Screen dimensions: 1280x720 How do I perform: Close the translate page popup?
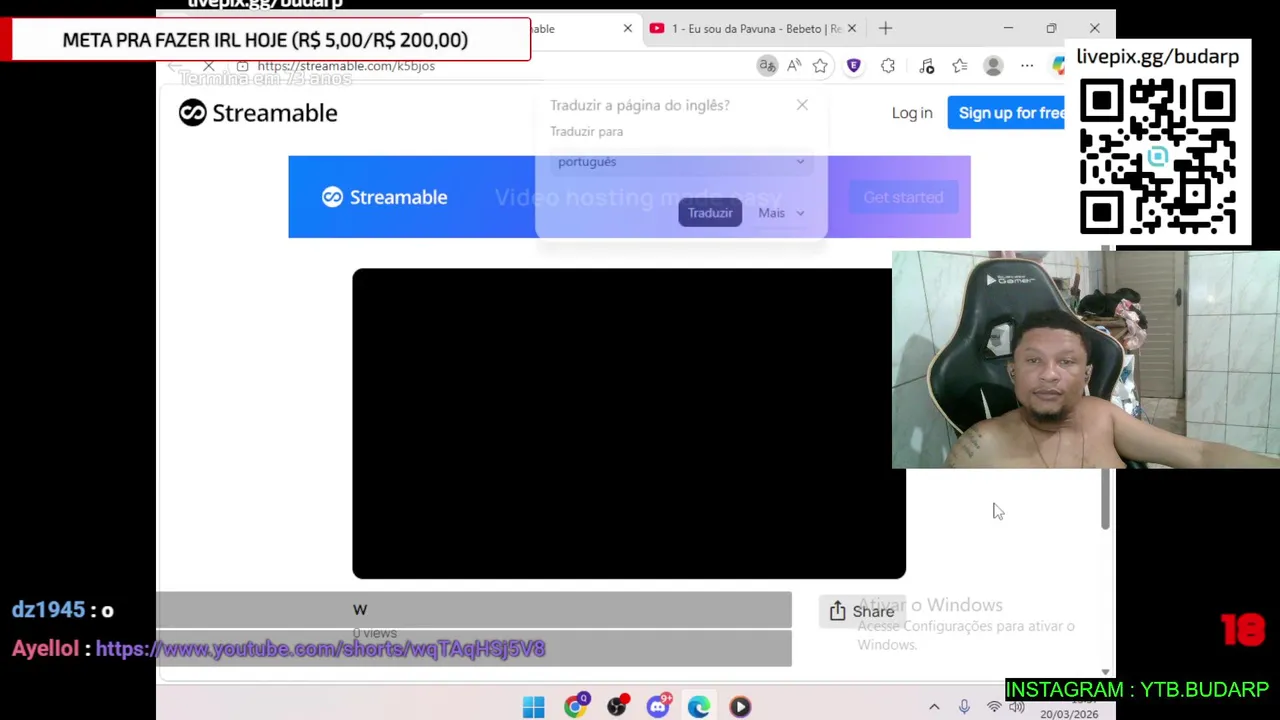tap(802, 104)
